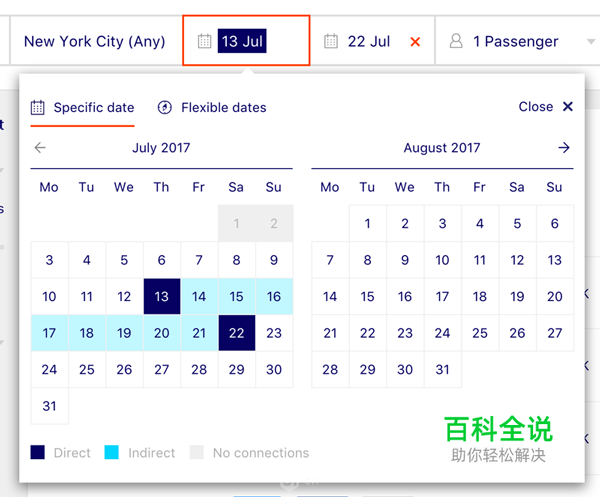The width and height of the screenshot is (600, 497).
Task: Select the 13 Jul departure date field
Action: (x=243, y=42)
